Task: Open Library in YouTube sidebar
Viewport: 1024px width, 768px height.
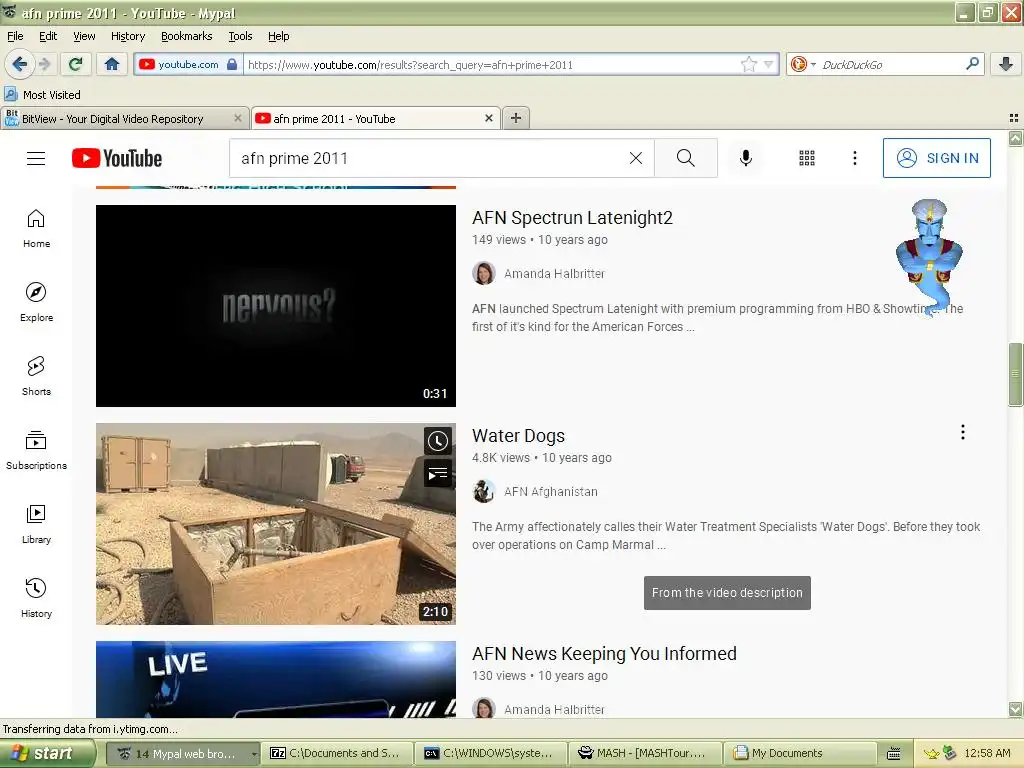Action: coord(37,524)
